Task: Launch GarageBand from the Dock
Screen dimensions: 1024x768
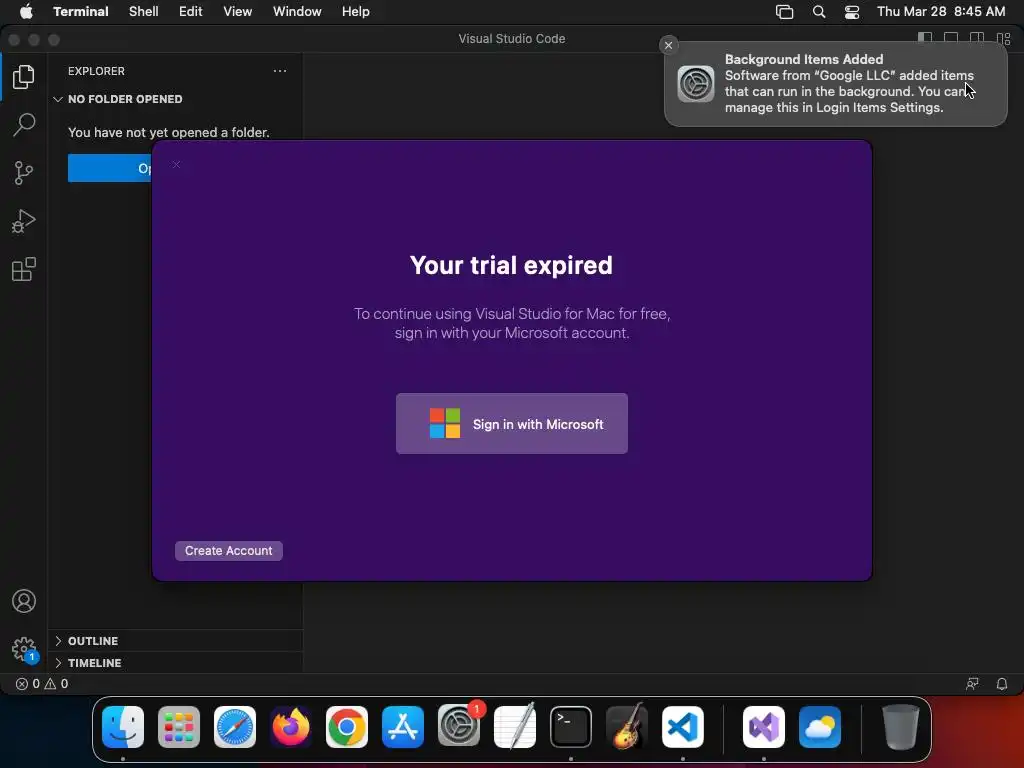Action: (627, 726)
